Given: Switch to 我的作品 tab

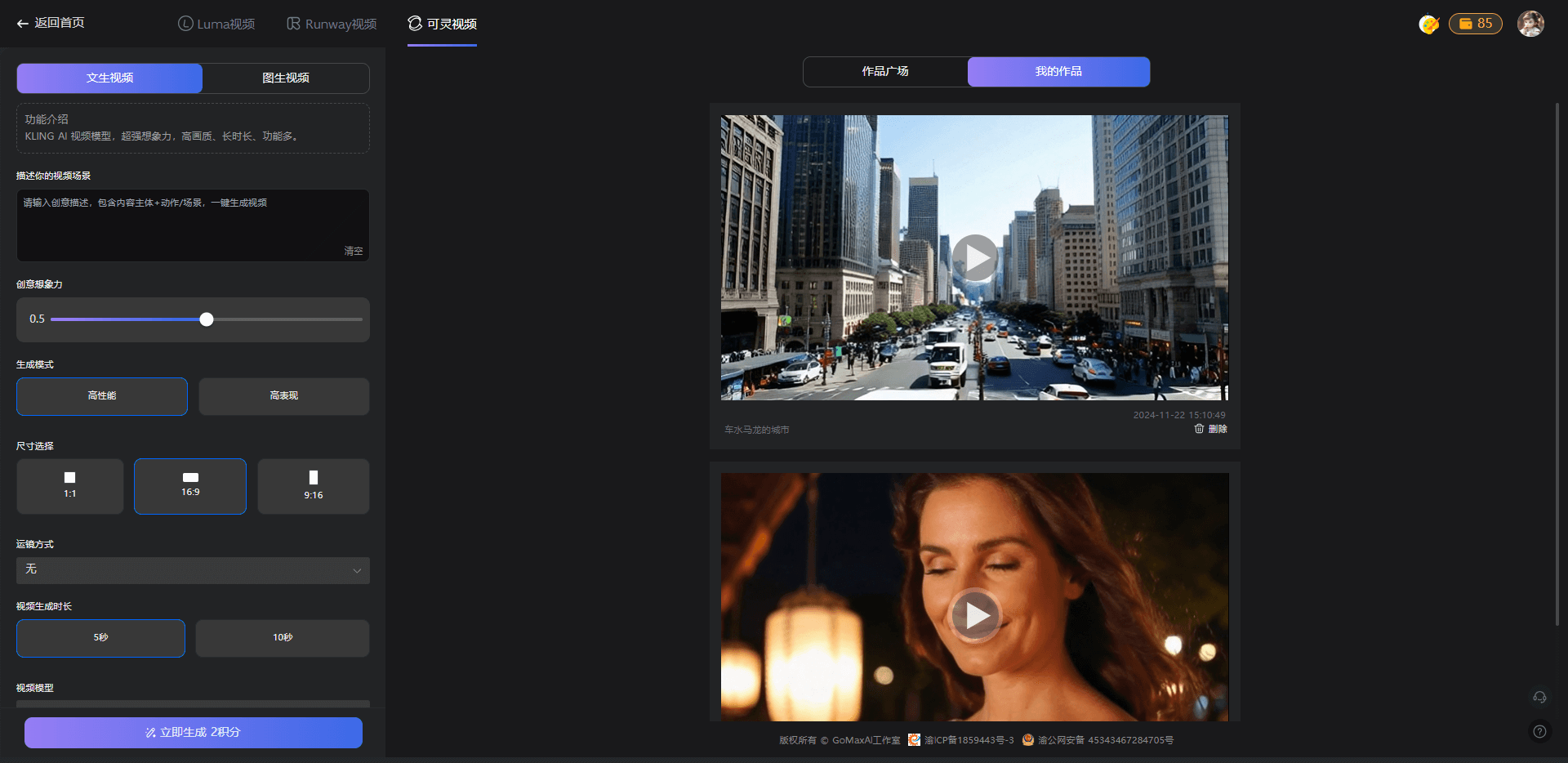Looking at the screenshot, I should [1058, 72].
